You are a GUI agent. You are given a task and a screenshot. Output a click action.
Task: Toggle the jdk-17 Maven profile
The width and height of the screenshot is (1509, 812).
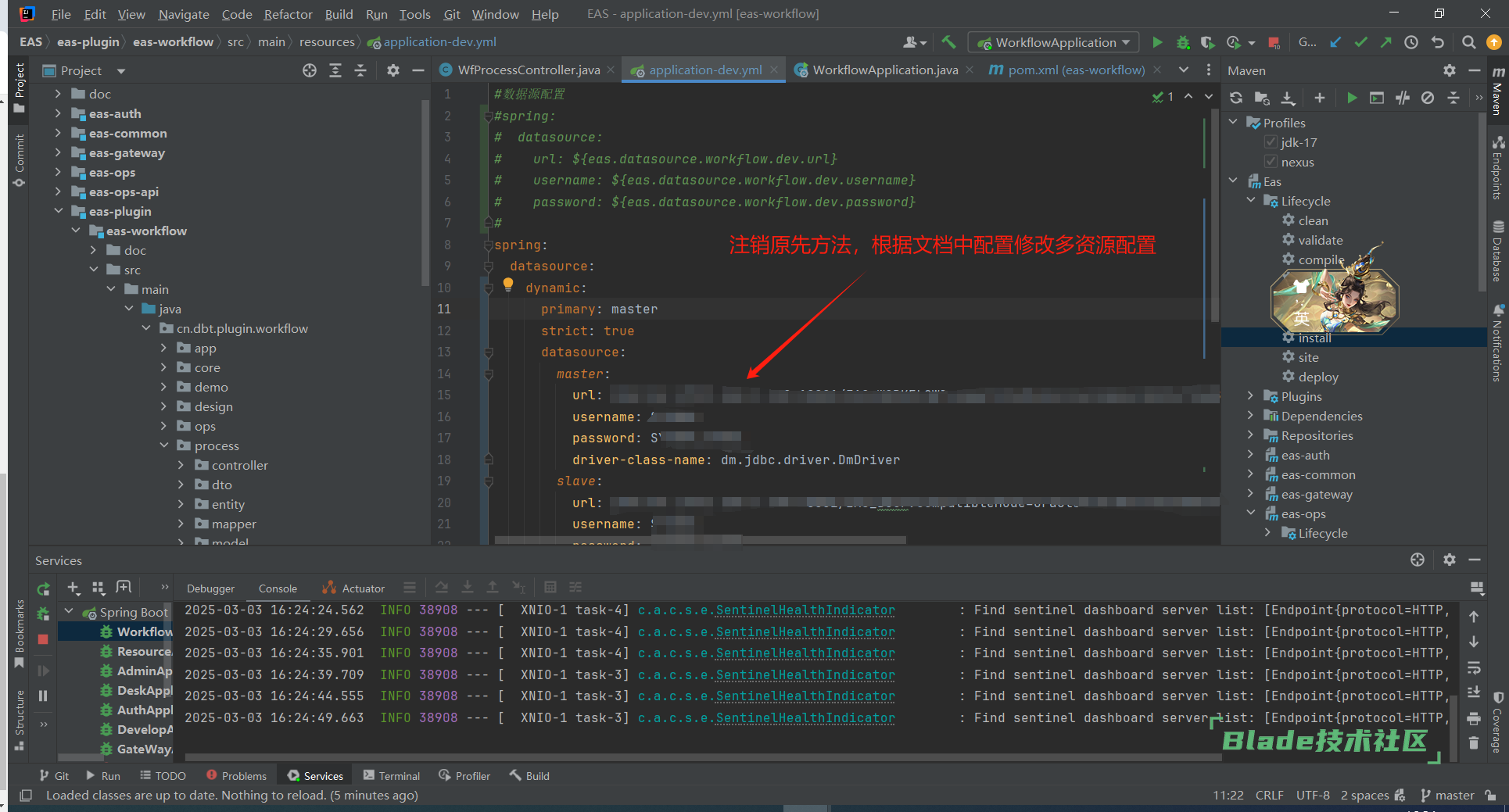tap(1271, 142)
